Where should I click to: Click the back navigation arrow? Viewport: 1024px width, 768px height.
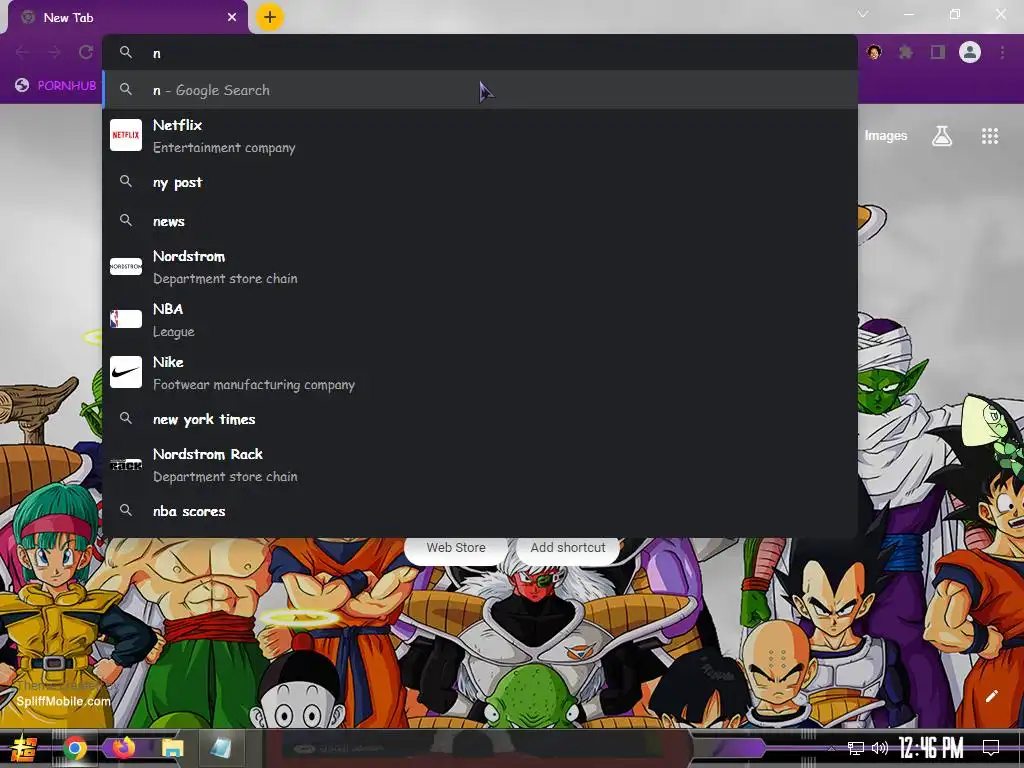[x=22, y=52]
